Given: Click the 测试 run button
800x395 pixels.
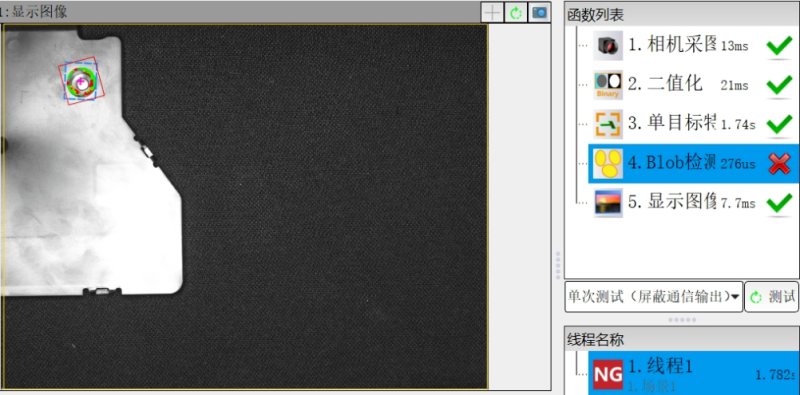Looking at the screenshot, I should [771, 297].
